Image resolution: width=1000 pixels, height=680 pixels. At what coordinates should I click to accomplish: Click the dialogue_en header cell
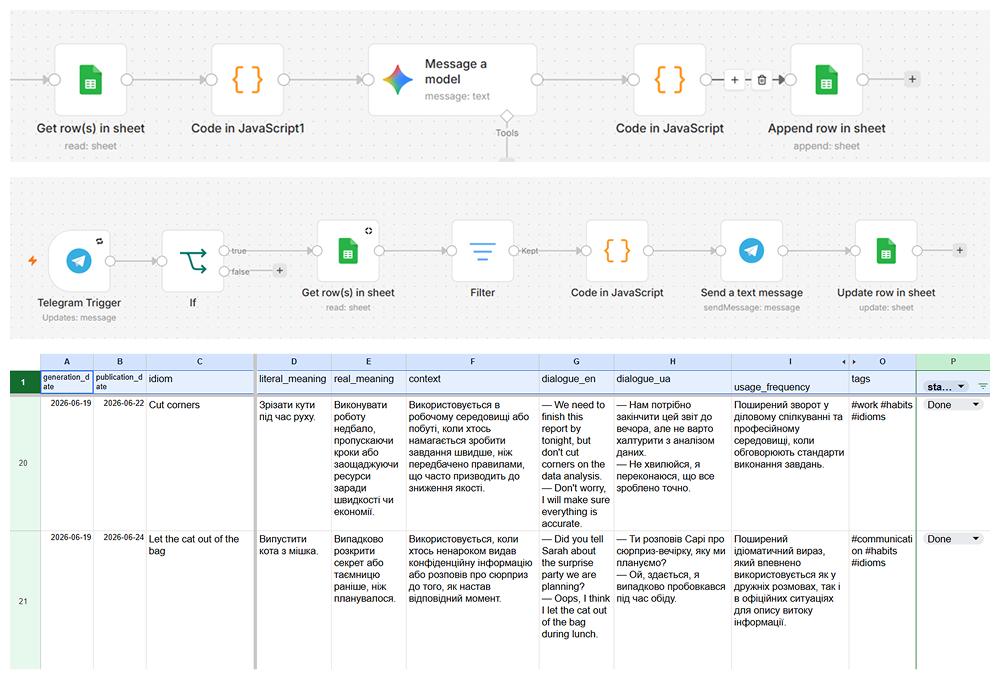tap(577, 382)
